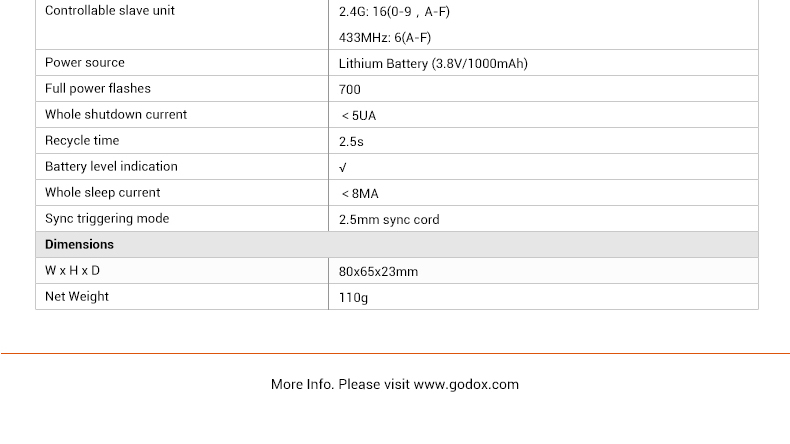Click the 'Power source' row label
Image resolution: width=790 pixels, height=444 pixels.
coord(85,62)
